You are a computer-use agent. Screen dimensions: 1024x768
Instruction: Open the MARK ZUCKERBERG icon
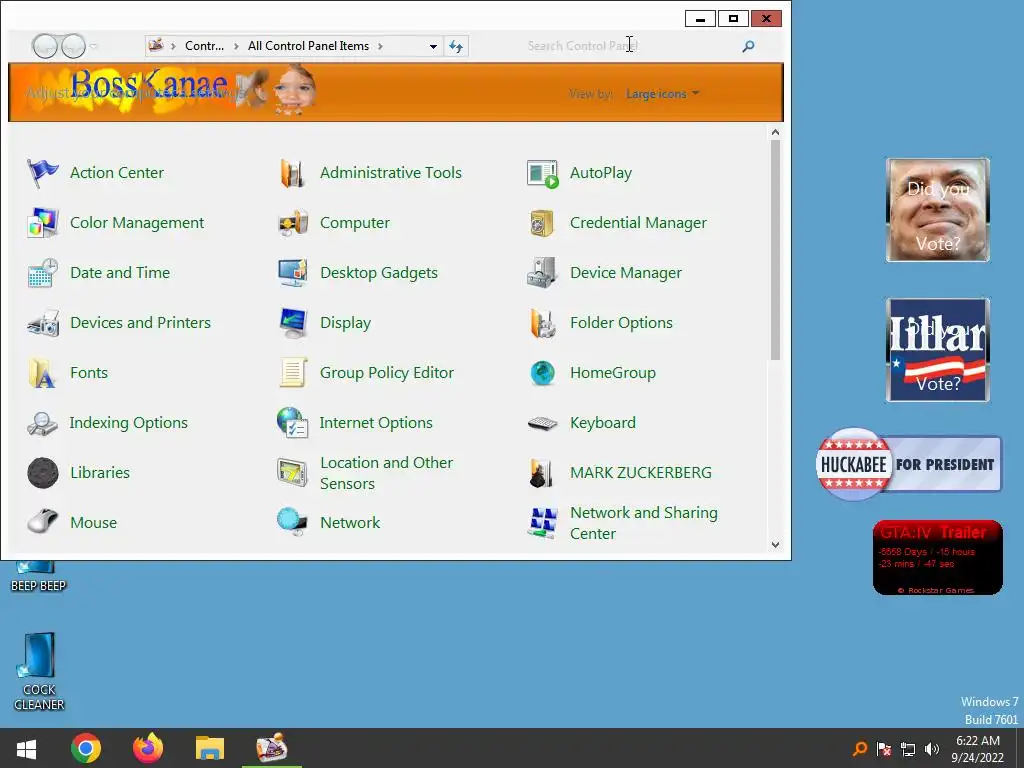click(543, 473)
